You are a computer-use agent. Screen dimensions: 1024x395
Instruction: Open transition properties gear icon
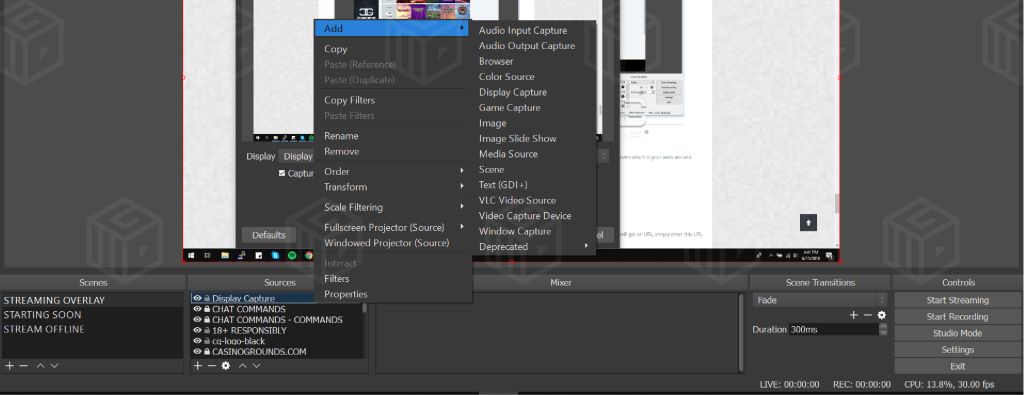tap(882, 315)
